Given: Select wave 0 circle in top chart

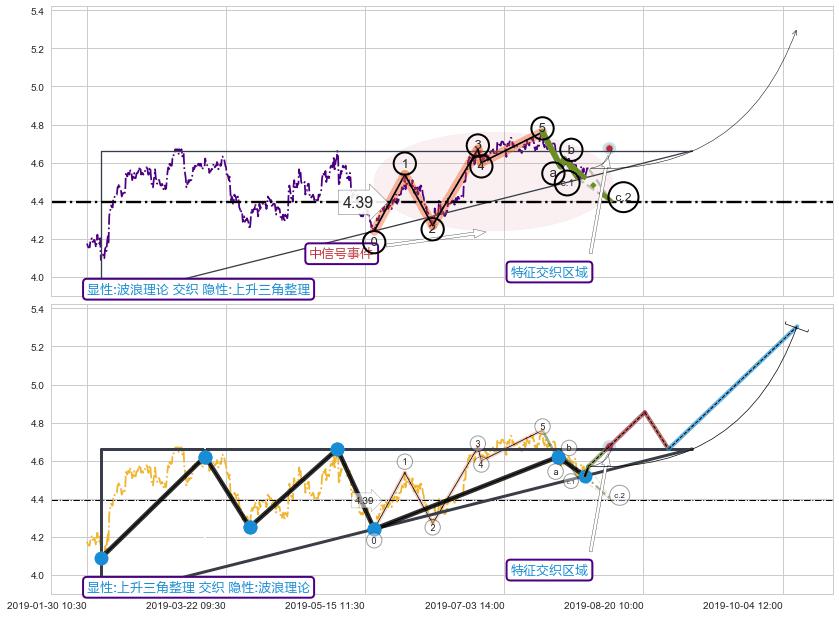Looking at the screenshot, I should point(374,241).
